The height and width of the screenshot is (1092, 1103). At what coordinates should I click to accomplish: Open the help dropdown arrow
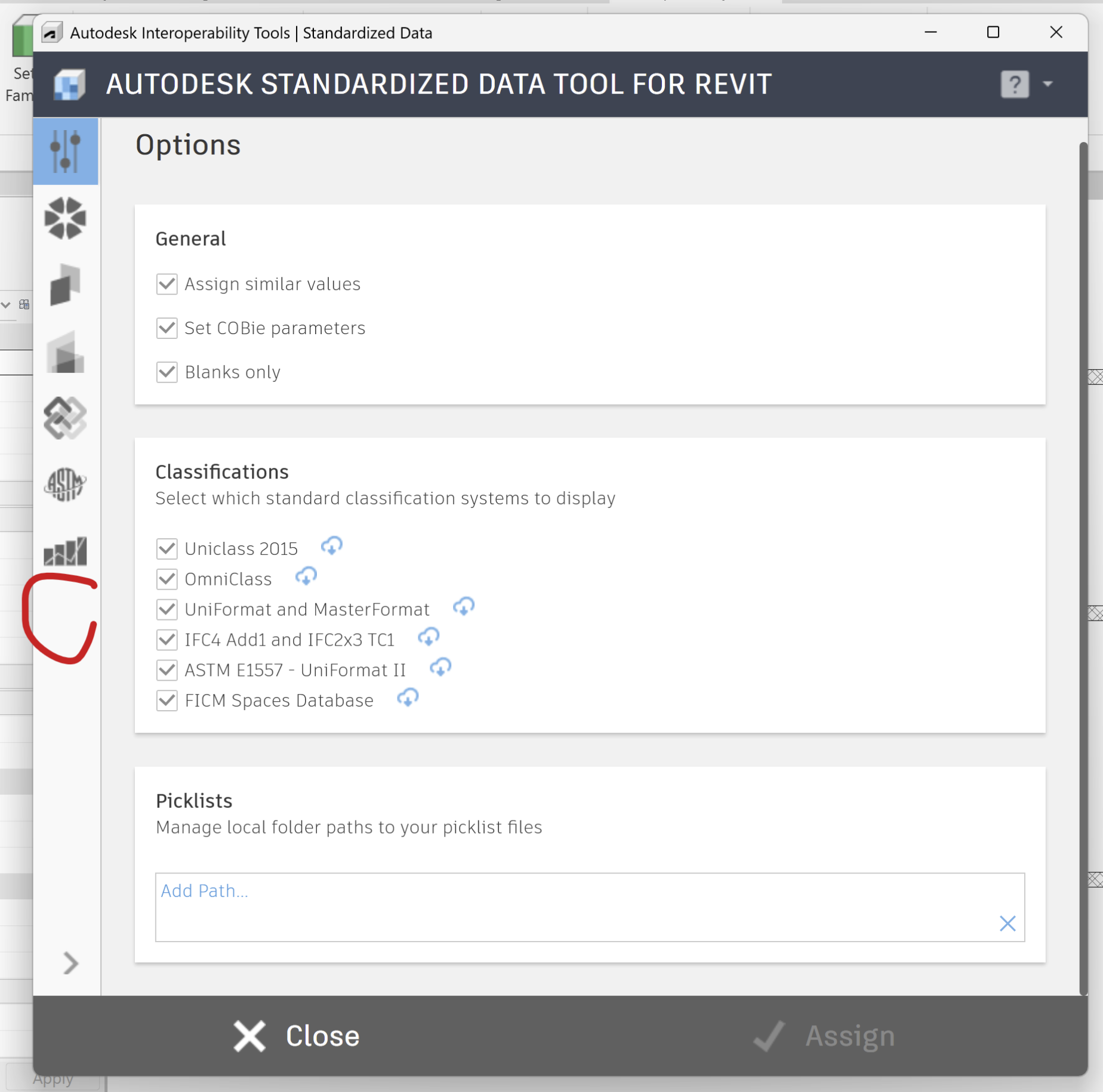coord(1049,84)
